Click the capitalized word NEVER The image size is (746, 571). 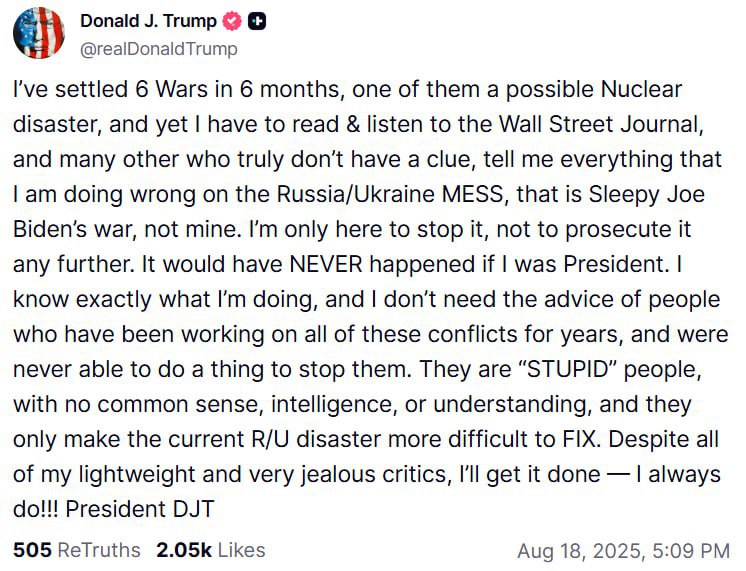coord(326,264)
